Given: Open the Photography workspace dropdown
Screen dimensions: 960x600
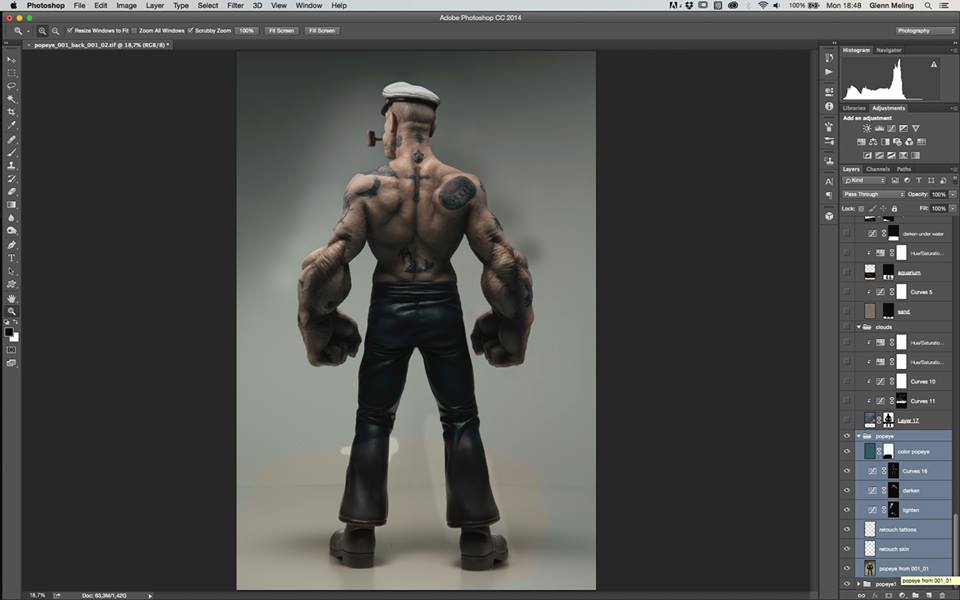Looking at the screenshot, I should tap(925, 31).
